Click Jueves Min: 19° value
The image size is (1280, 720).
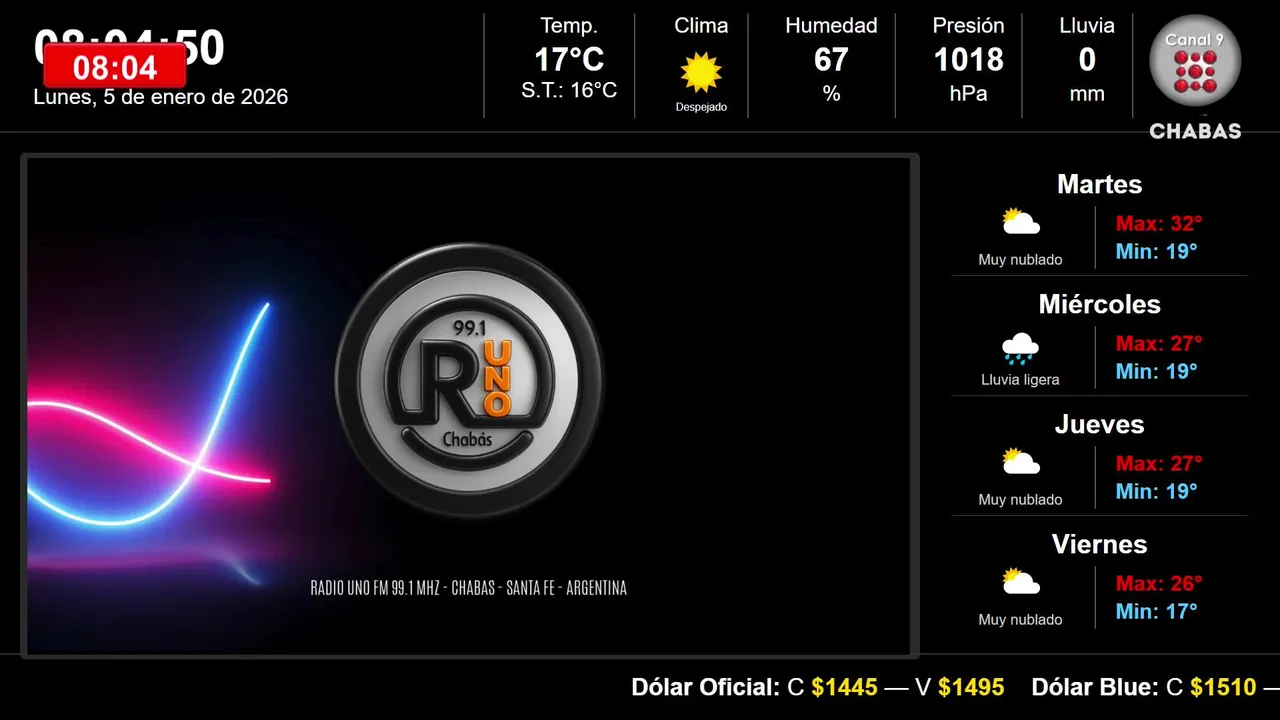pos(1156,491)
